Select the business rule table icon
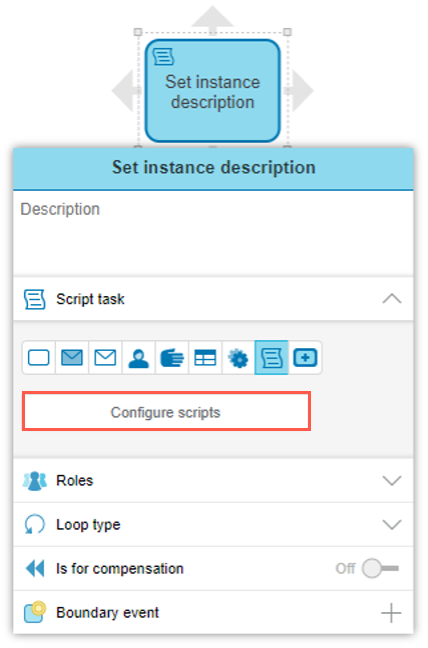The image size is (428, 648). point(205,358)
